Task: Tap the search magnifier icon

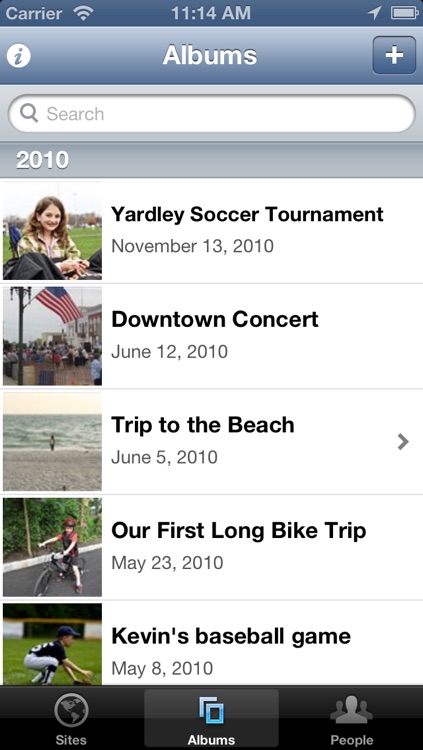Action: point(29,113)
